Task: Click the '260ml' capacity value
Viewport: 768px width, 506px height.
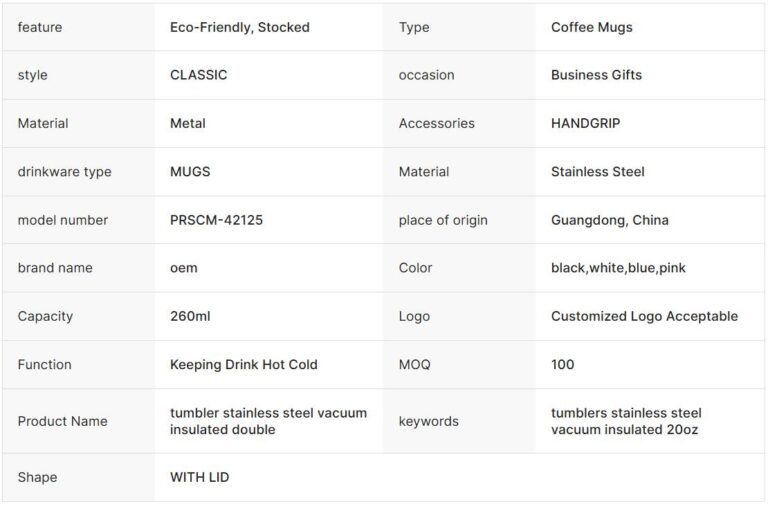Action: coord(190,316)
